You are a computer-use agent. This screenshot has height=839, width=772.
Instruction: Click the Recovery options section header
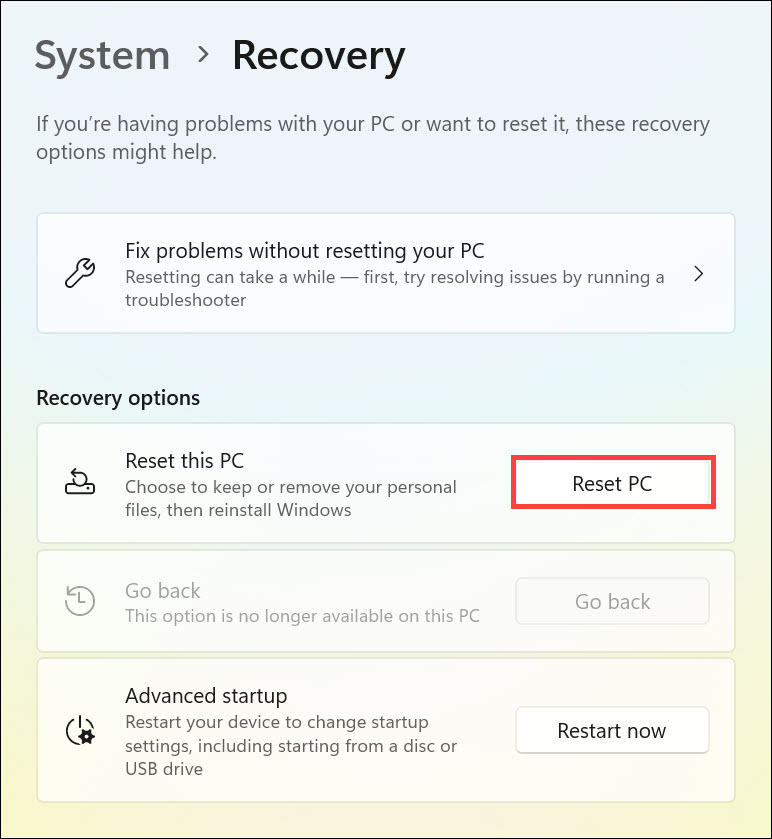[118, 398]
